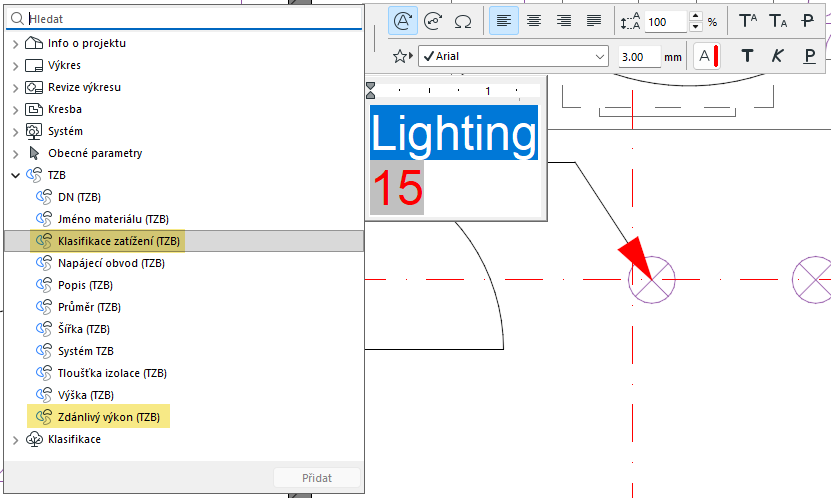Collapse the TZB group
The height and width of the screenshot is (498, 831).
[x=15, y=175]
